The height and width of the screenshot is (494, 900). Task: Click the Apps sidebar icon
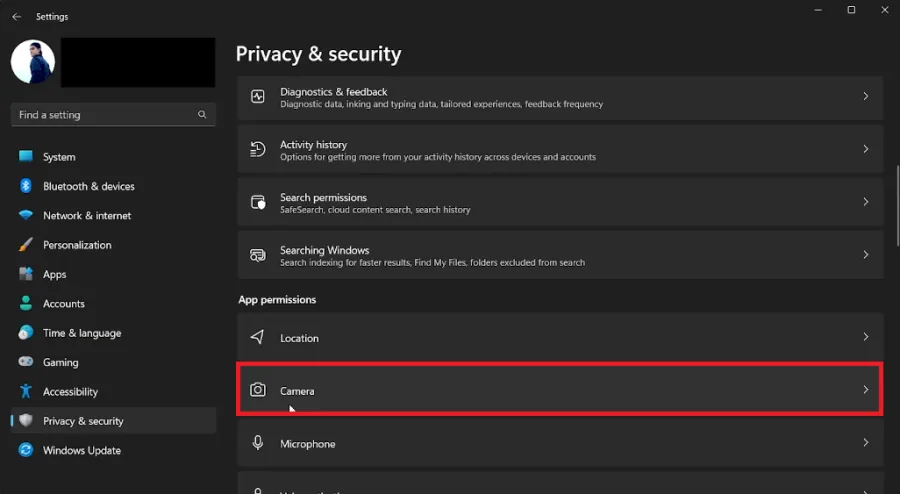tap(26, 274)
